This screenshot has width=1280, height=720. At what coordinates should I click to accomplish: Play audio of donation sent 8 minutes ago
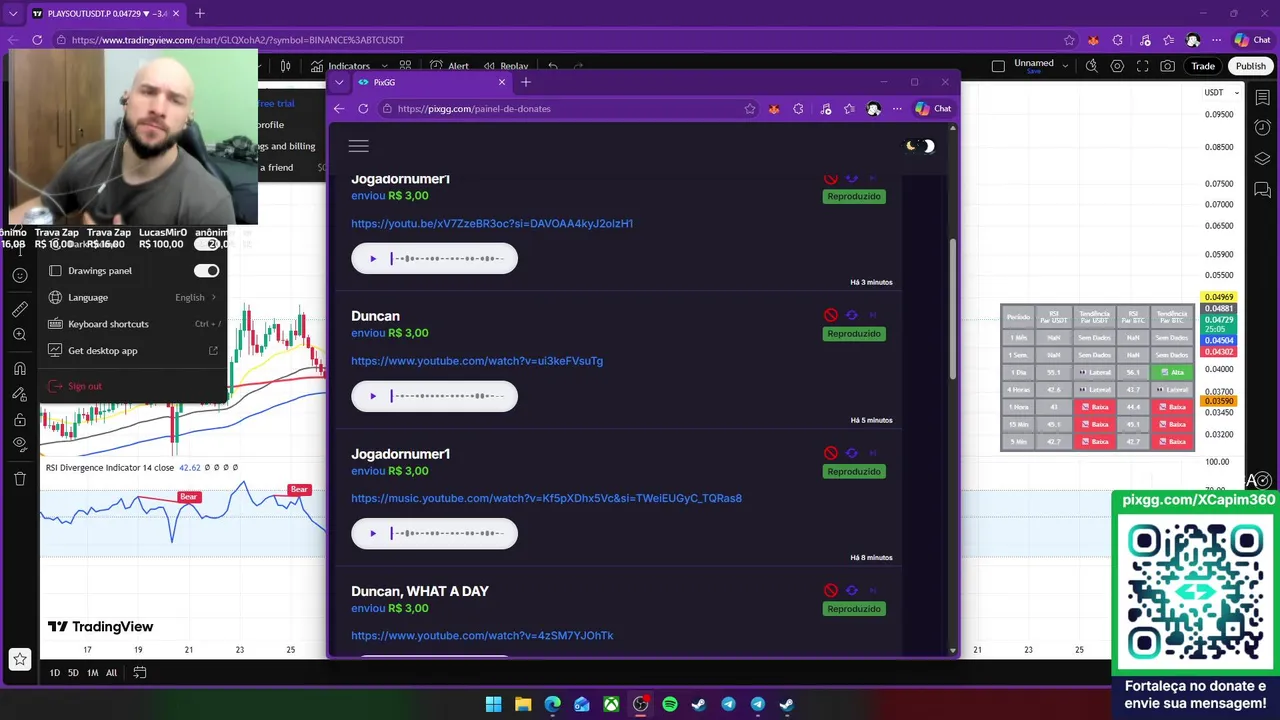373,533
